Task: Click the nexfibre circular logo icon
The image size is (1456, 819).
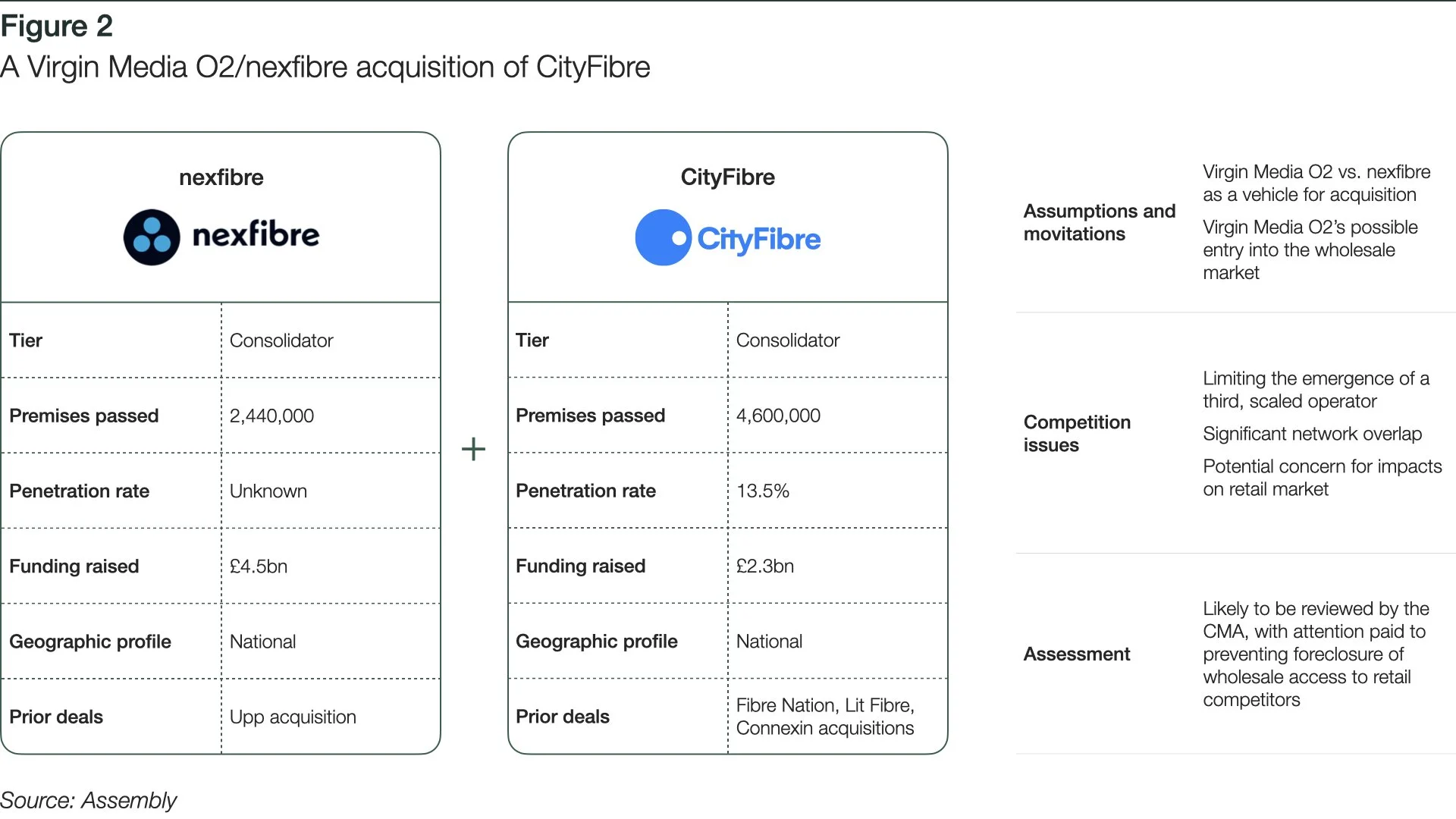Action: [152, 237]
